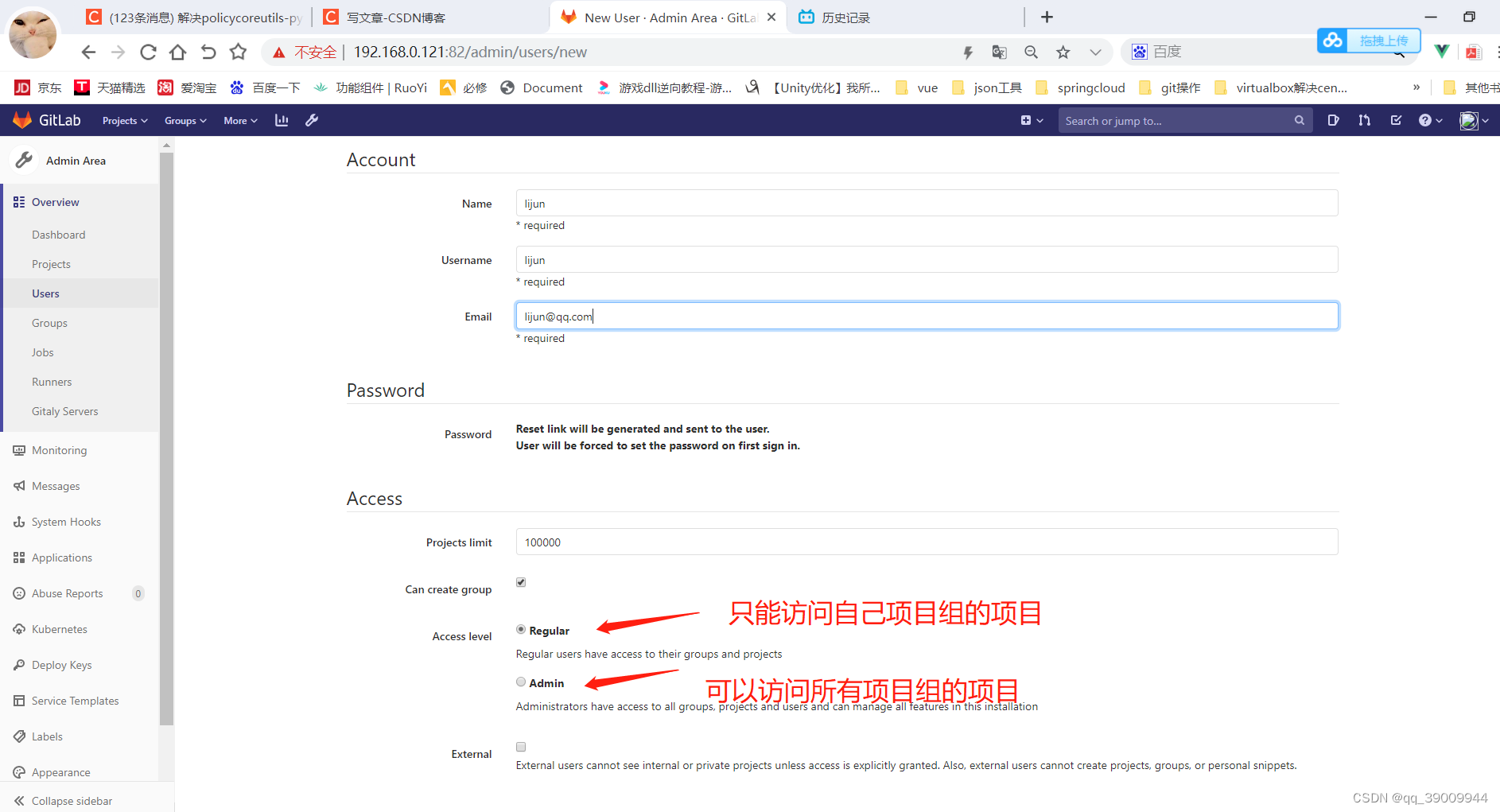
Task: Expand the More dropdown in navbar
Action: [x=240, y=121]
